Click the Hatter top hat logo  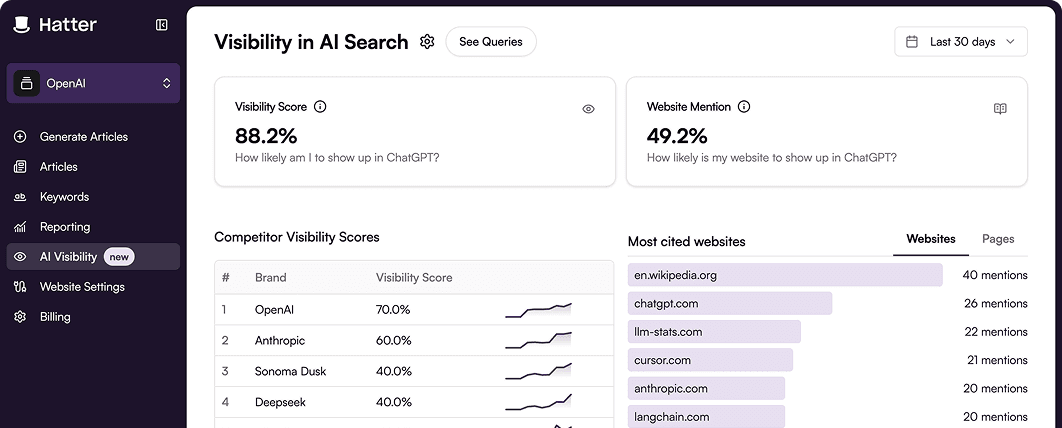22,25
